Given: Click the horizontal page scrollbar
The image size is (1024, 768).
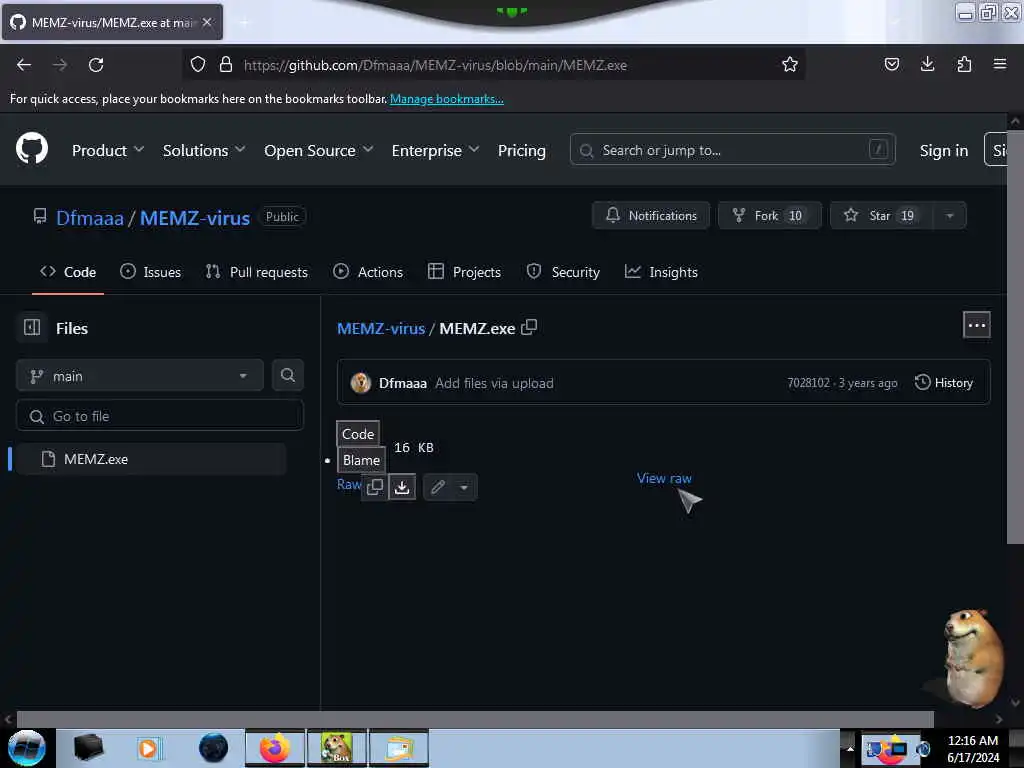Looking at the screenshot, I should tap(475, 718).
